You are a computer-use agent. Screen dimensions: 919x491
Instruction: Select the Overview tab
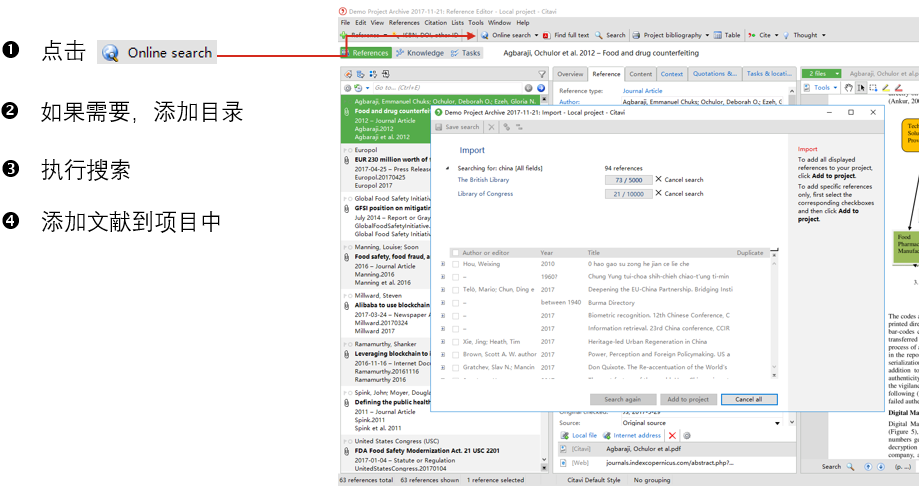[x=570, y=74]
